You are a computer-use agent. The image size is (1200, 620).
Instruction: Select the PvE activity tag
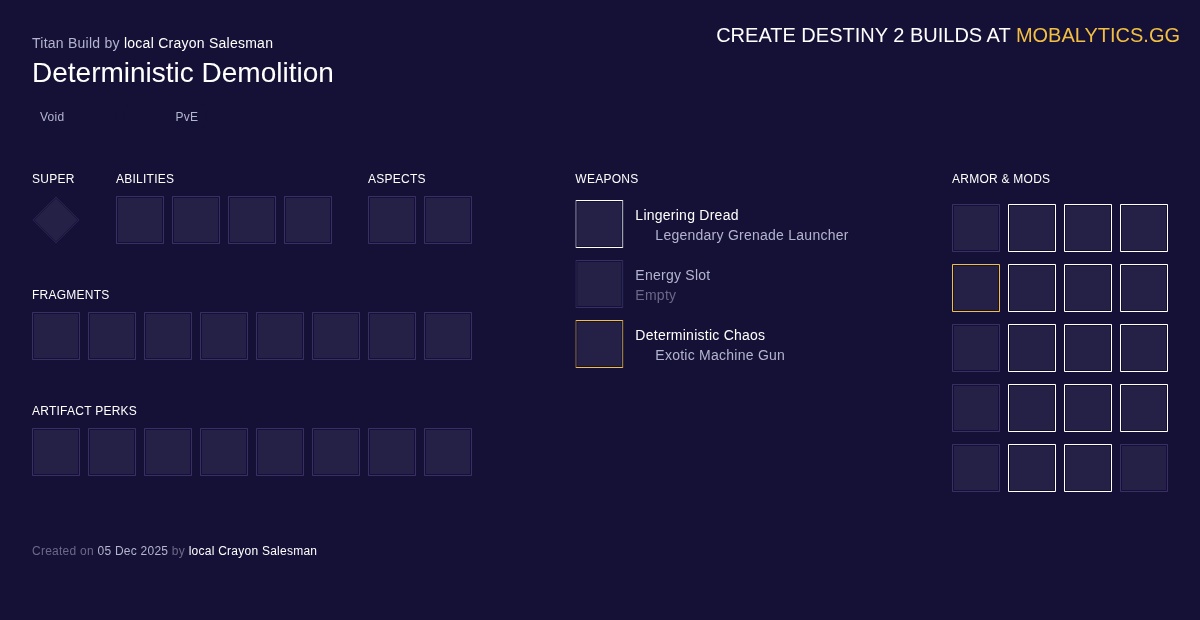coord(186,117)
